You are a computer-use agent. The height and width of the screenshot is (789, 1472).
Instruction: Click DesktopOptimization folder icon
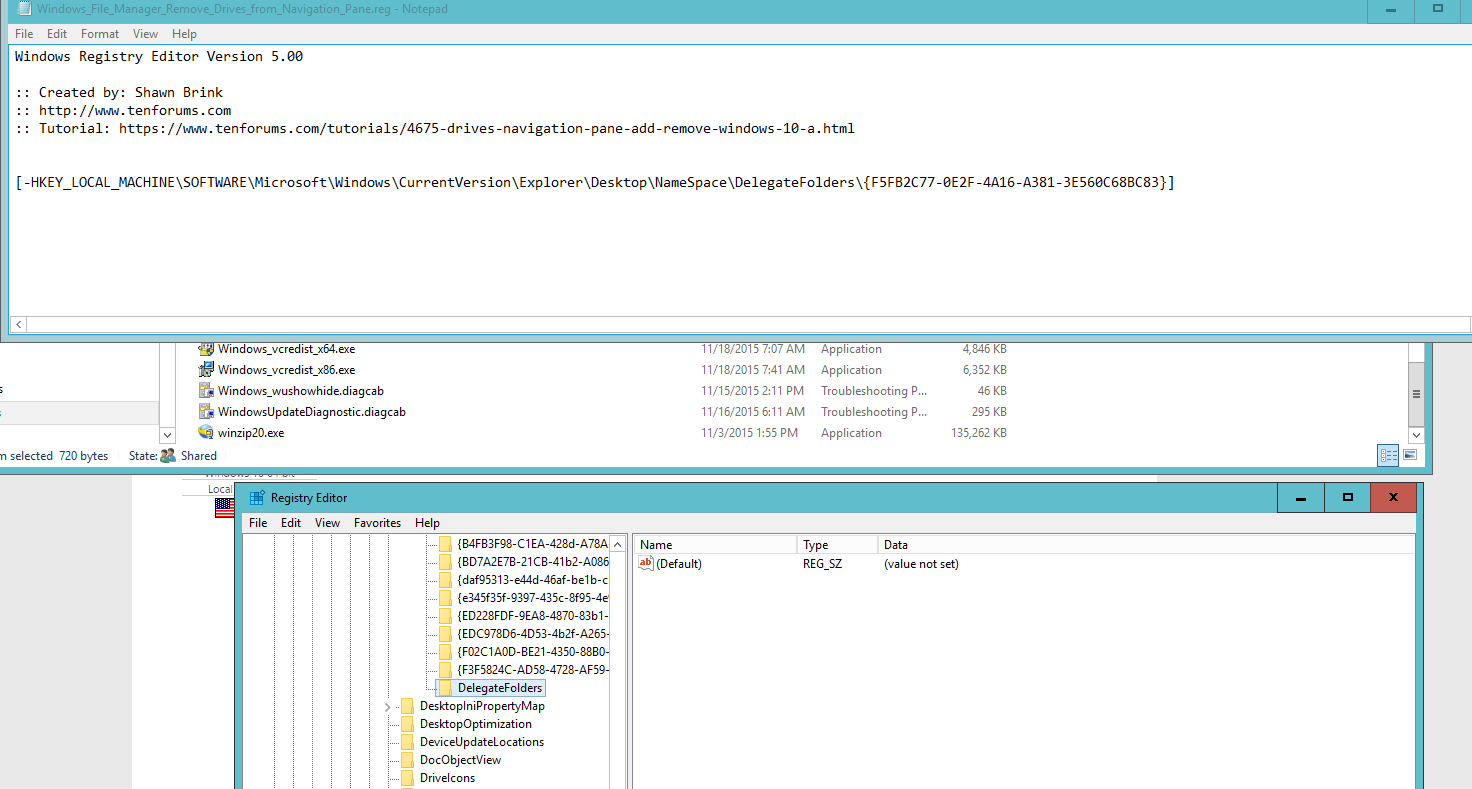click(x=408, y=724)
